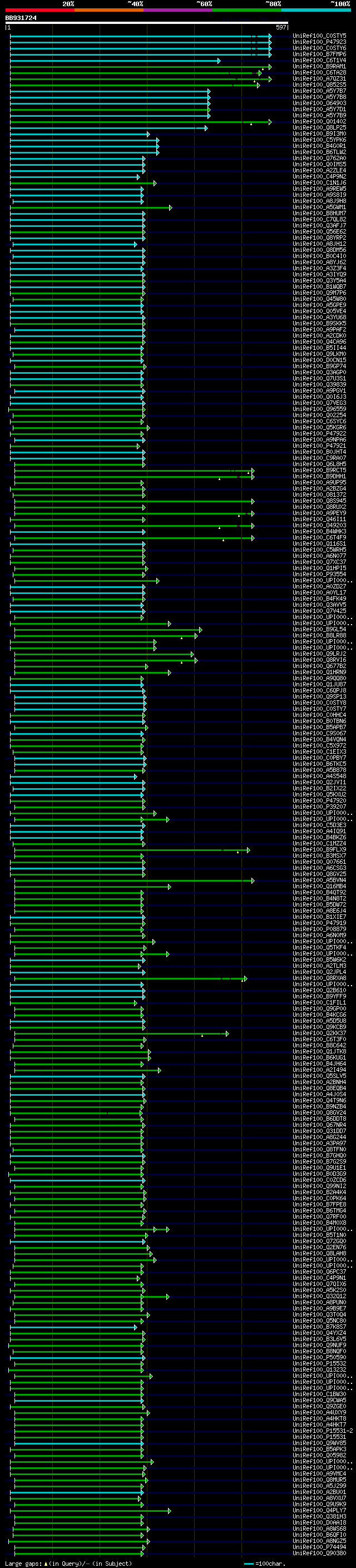
Task: Click the white query sequence bar
Action: coord(147,22)
